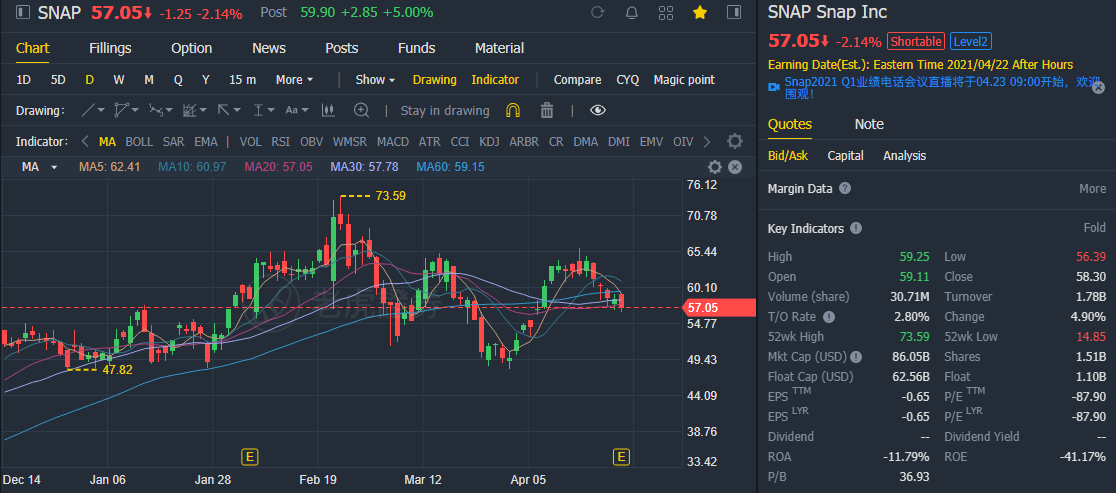1116x493 pixels.
Task: Toggle drawing visibility eye icon
Action: (x=598, y=110)
